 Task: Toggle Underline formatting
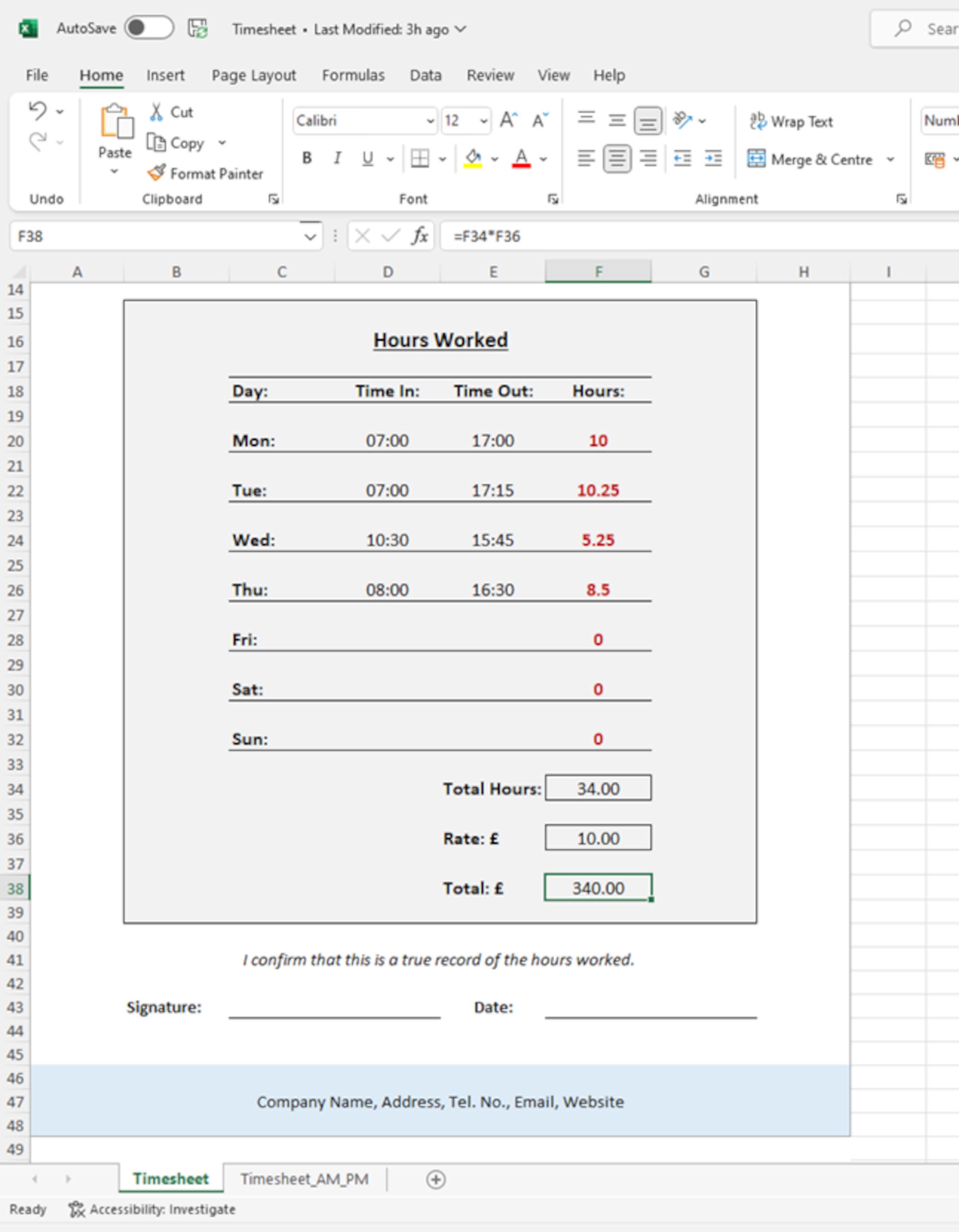[368, 159]
